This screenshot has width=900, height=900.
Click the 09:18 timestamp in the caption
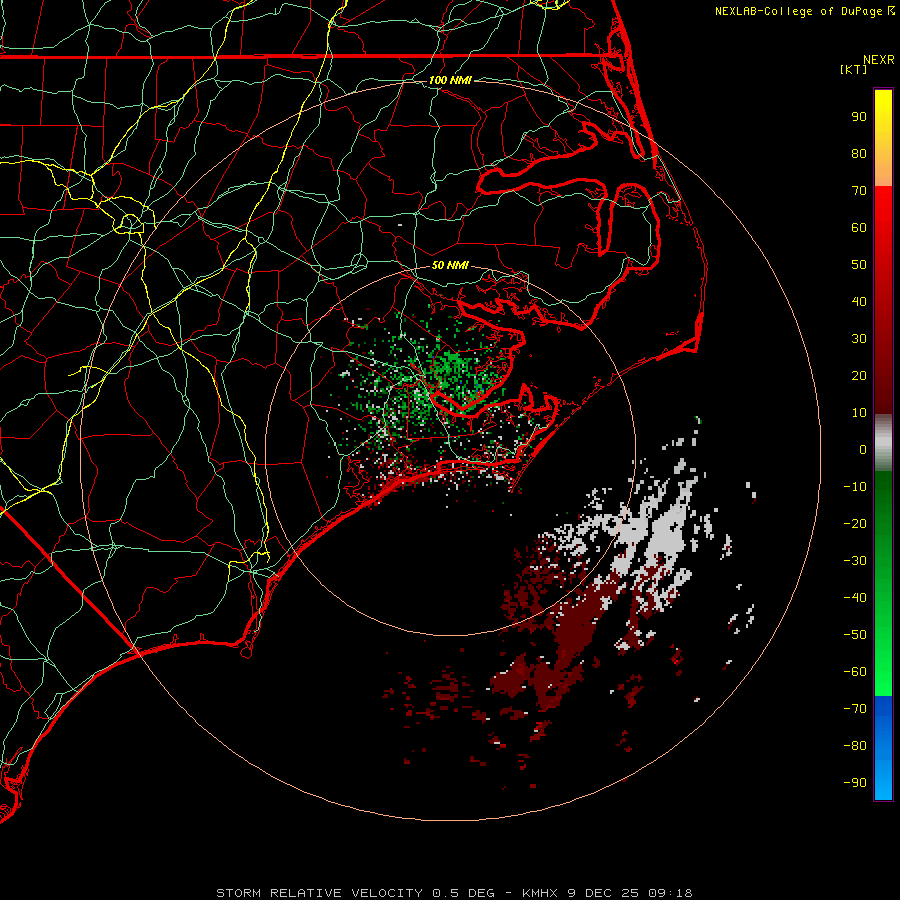[670, 893]
